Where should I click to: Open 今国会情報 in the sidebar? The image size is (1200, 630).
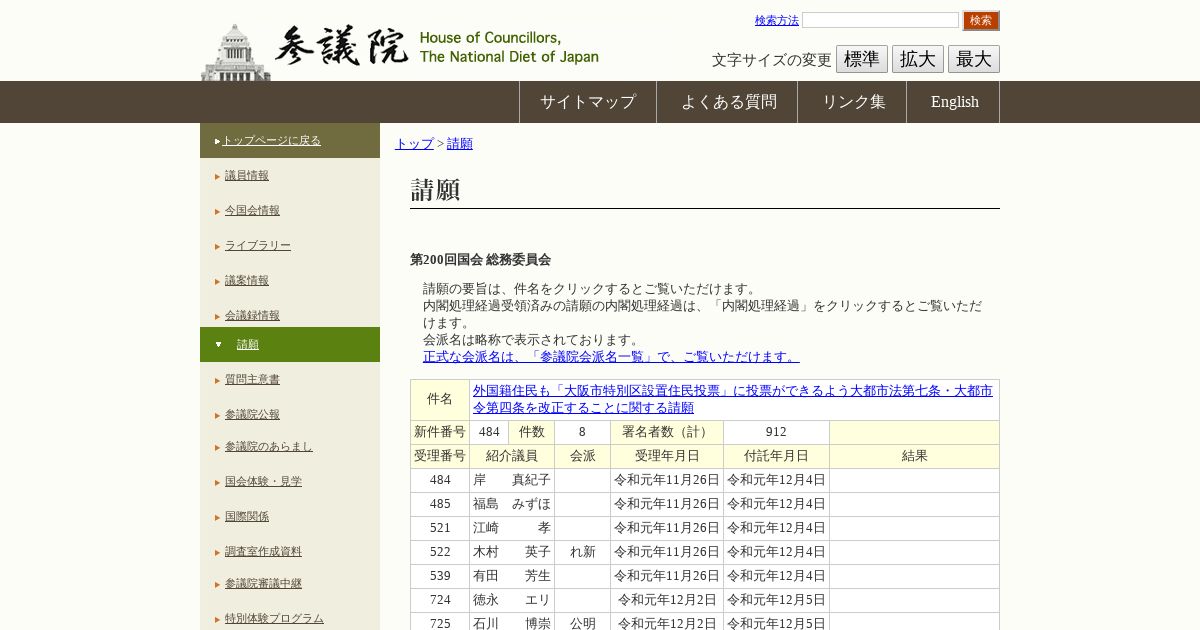click(x=252, y=210)
